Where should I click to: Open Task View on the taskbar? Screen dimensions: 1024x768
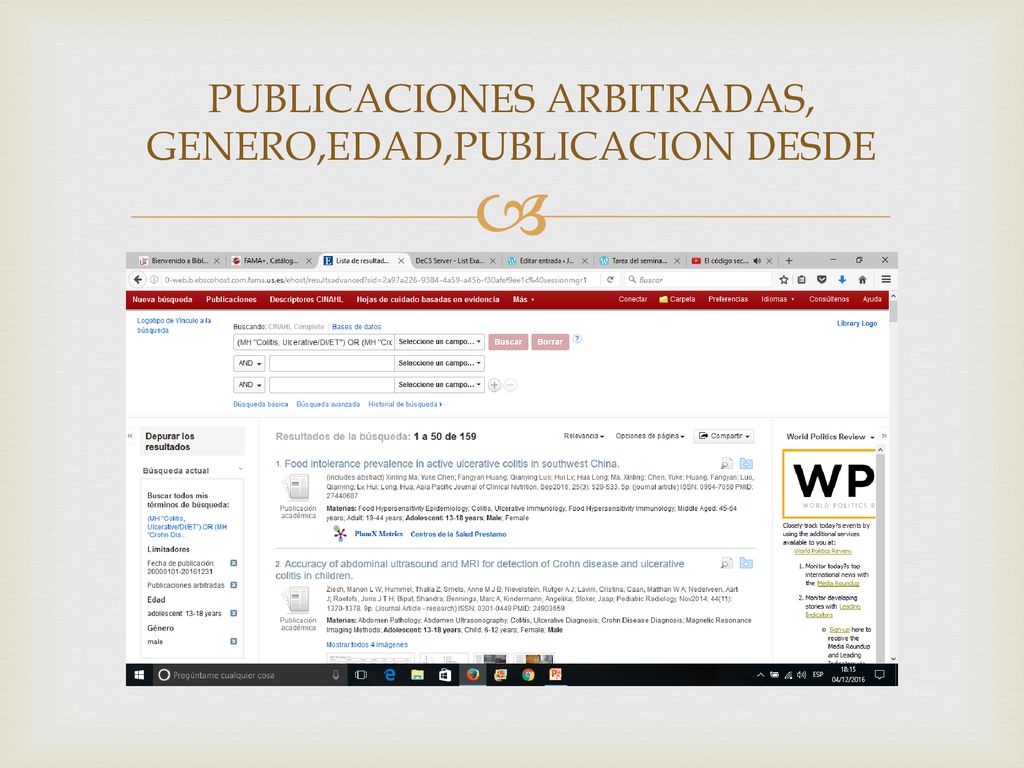pos(360,675)
